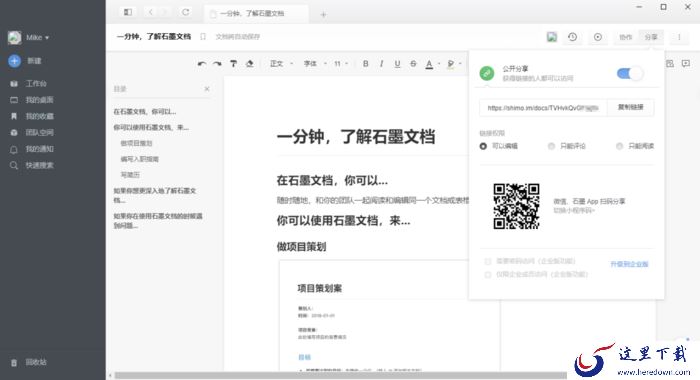Expand the font color dropdown arrow

pos(439,64)
